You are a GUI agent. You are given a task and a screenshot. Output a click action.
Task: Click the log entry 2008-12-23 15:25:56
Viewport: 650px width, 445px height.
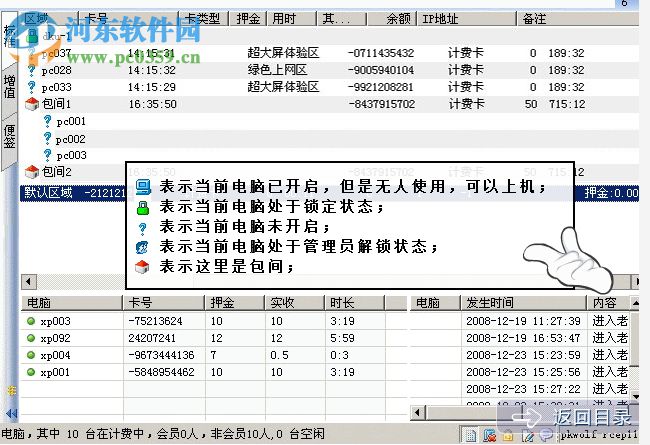[523, 372]
